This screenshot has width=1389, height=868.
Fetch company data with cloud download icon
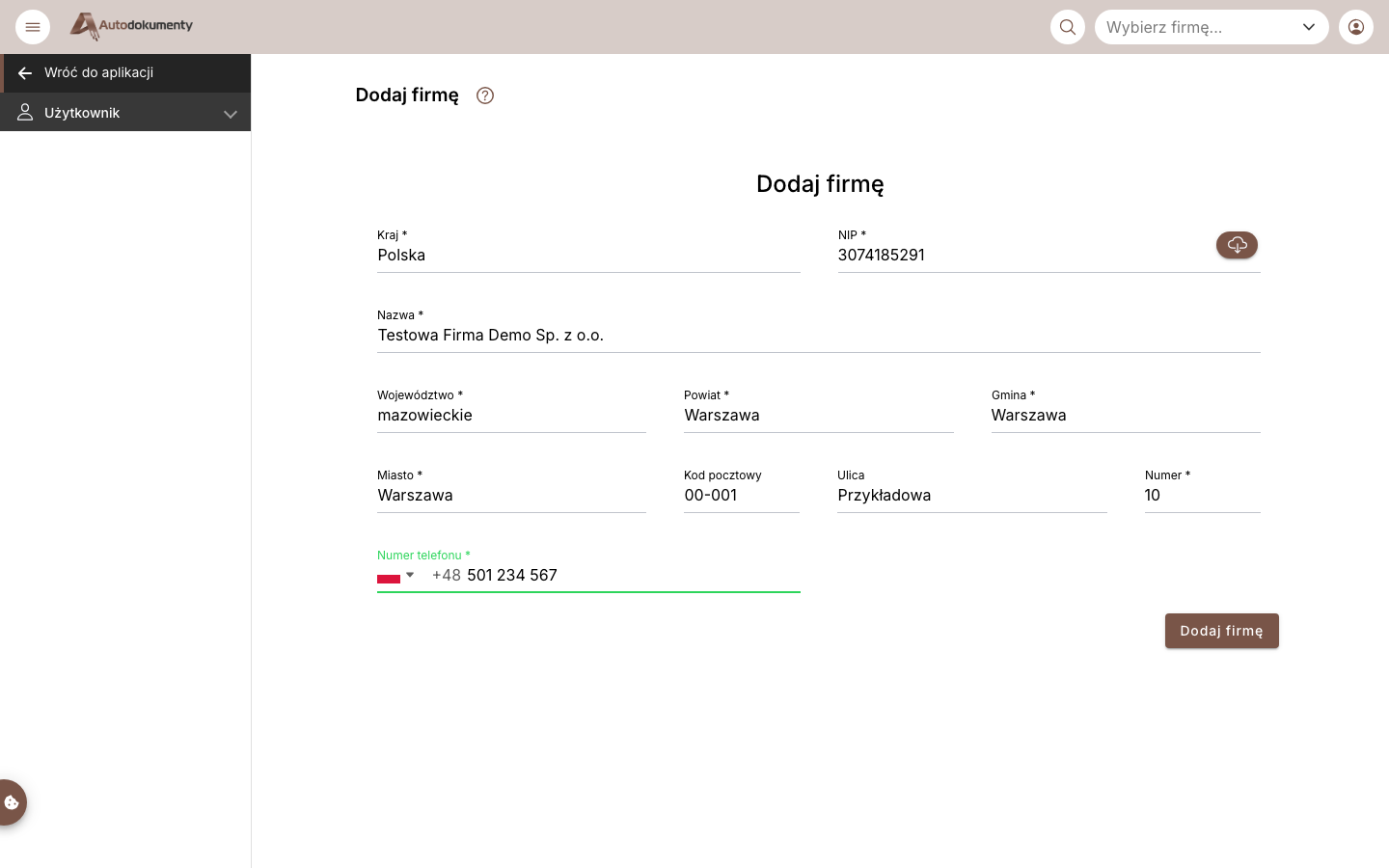[1237, 245]
